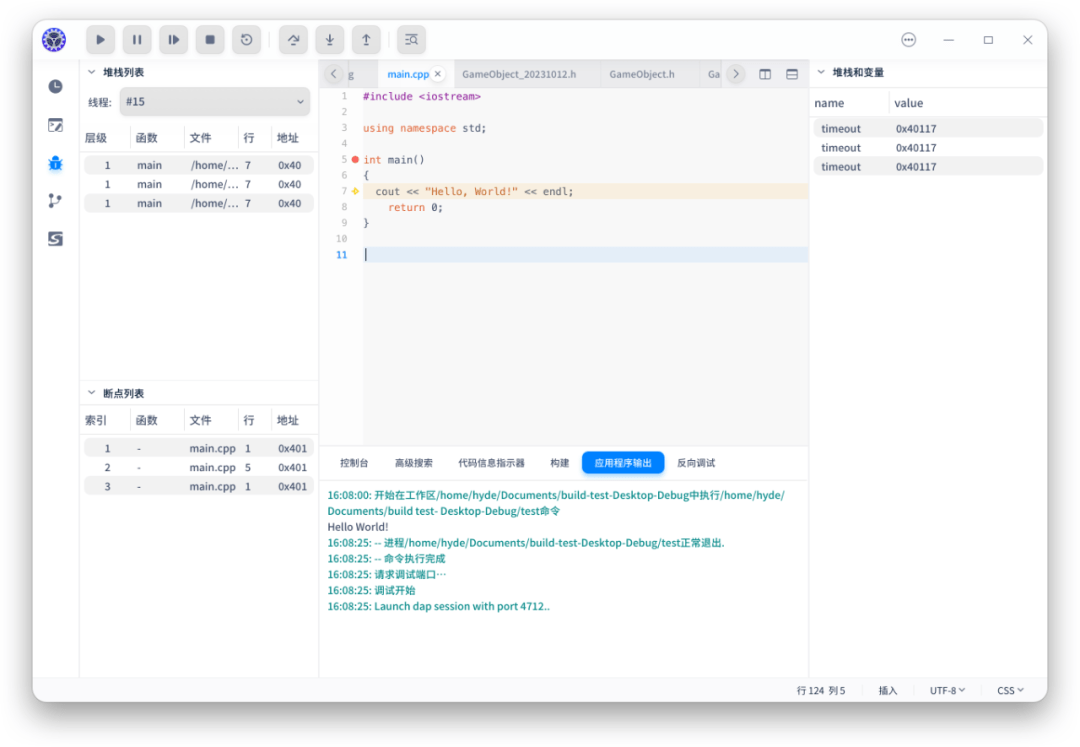This screenshot has height=747, width=1080.
Task: Open the ellipsis options menu near window controls
Action: (x=909, y=39)
